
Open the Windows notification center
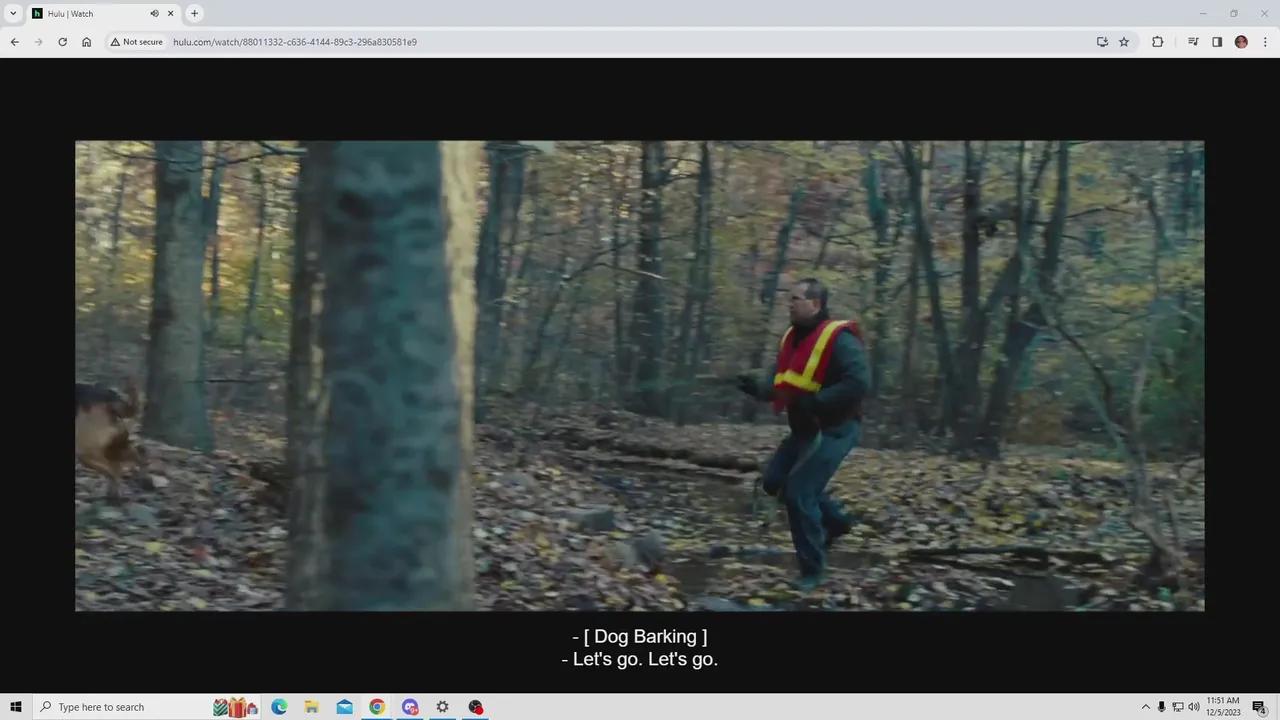(1260, 707)
